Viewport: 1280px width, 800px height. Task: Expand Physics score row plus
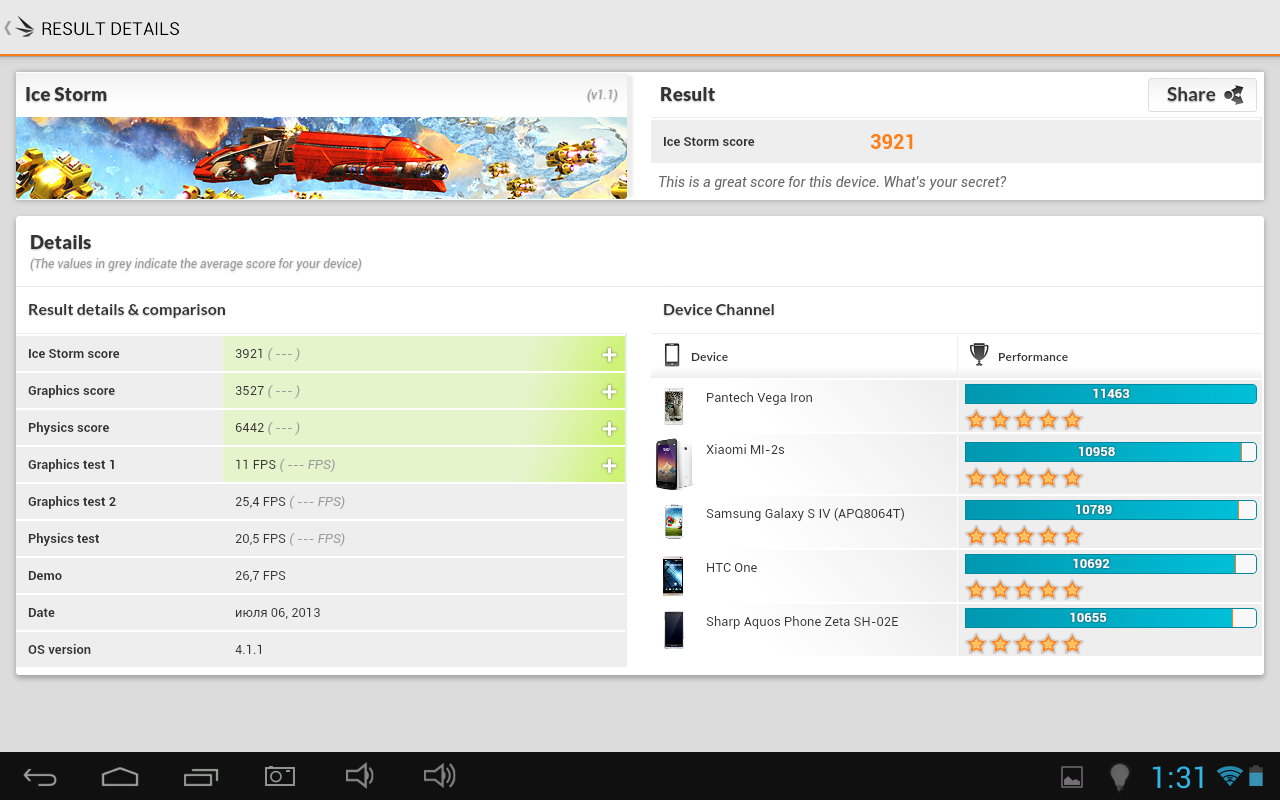pos(609,428)
